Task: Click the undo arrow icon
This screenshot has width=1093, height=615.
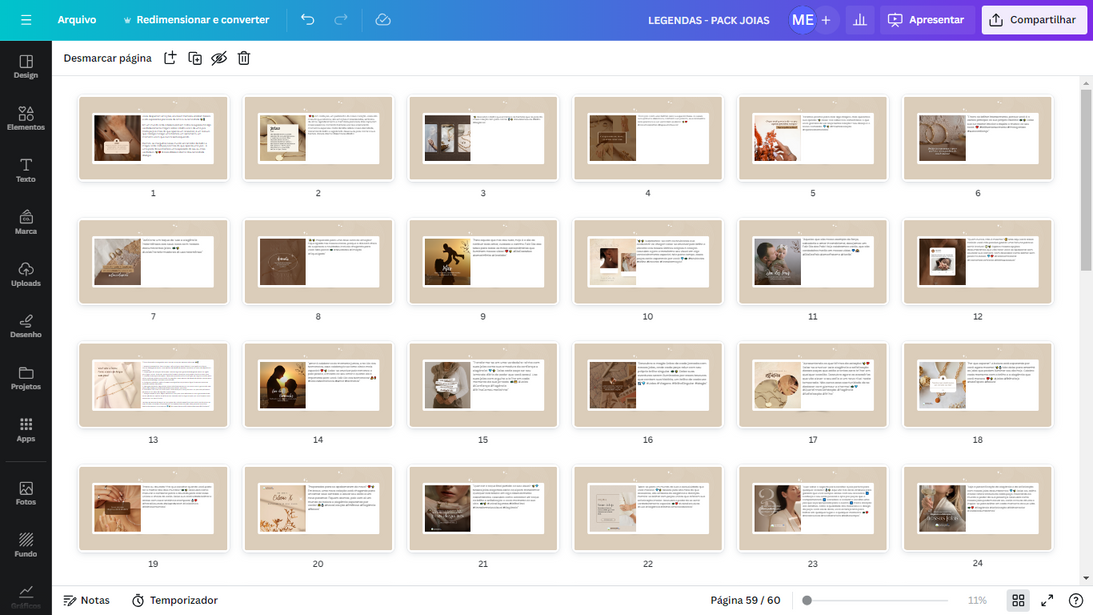Action: tap(307, 20)
